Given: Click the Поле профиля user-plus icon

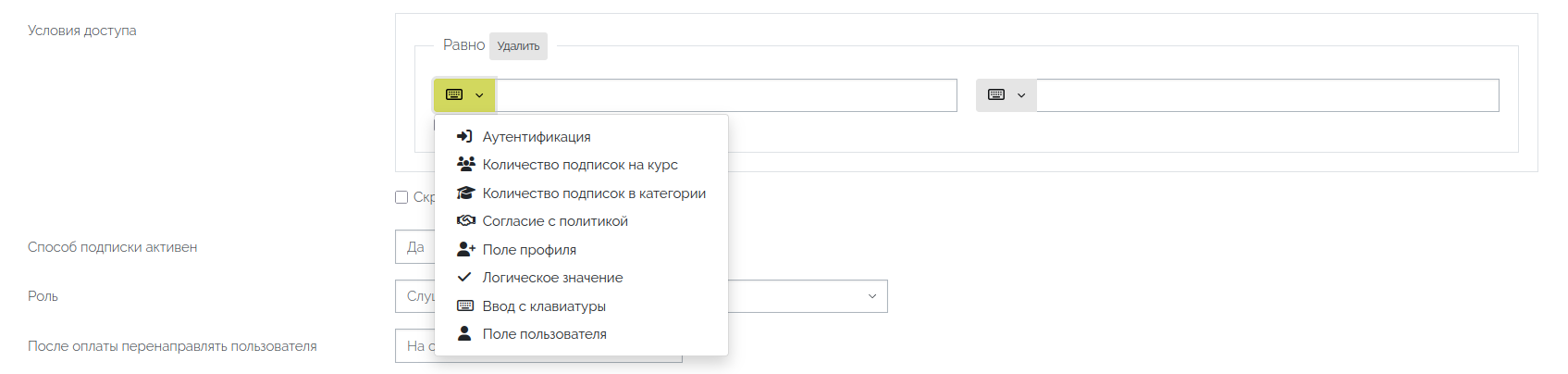Looking at the screenshot, I should tap(465, 250).
